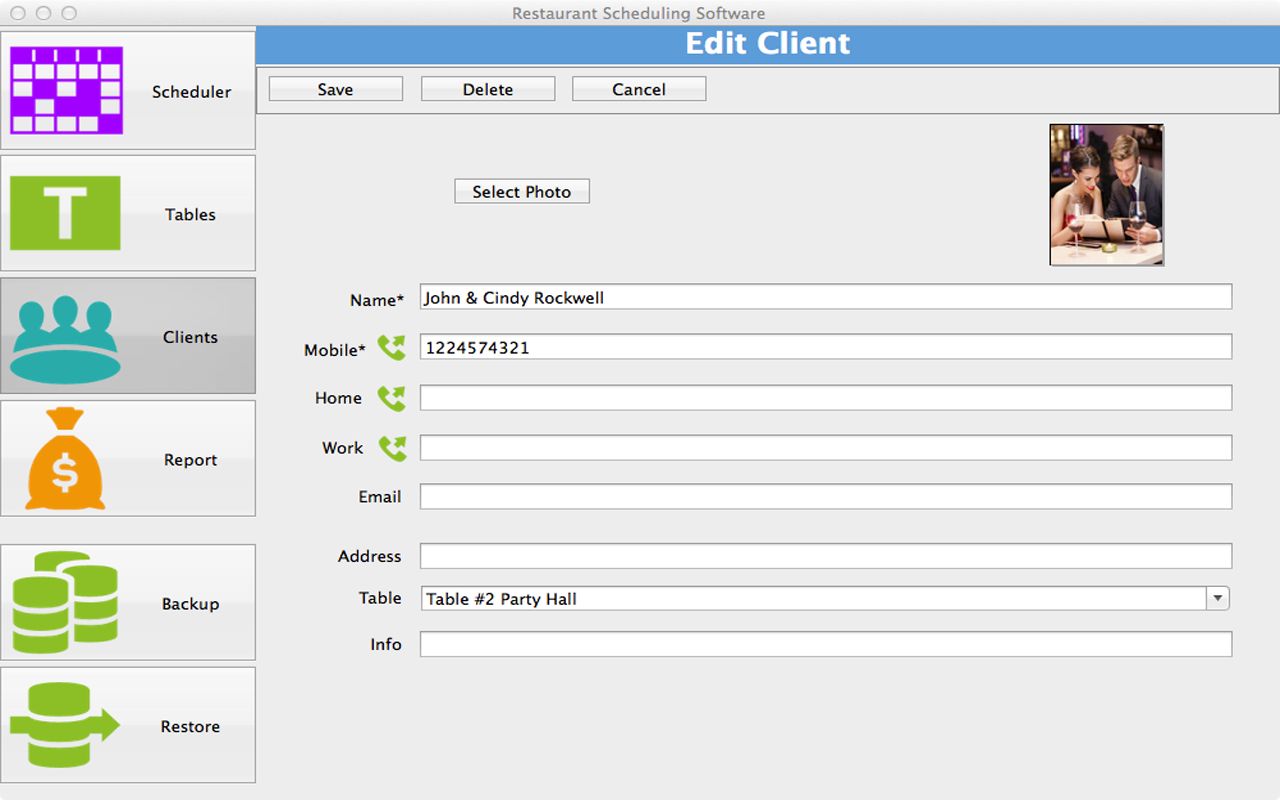Open the Clients section label
Viewport: 1280px width, 800px height.
190,337
